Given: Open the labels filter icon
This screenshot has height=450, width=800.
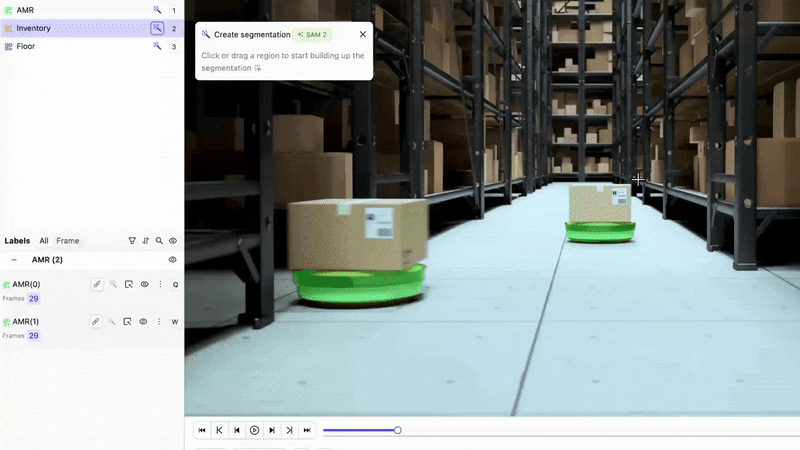Looking at the screenshot, I should pyautogui.click(x=132, y=241).
